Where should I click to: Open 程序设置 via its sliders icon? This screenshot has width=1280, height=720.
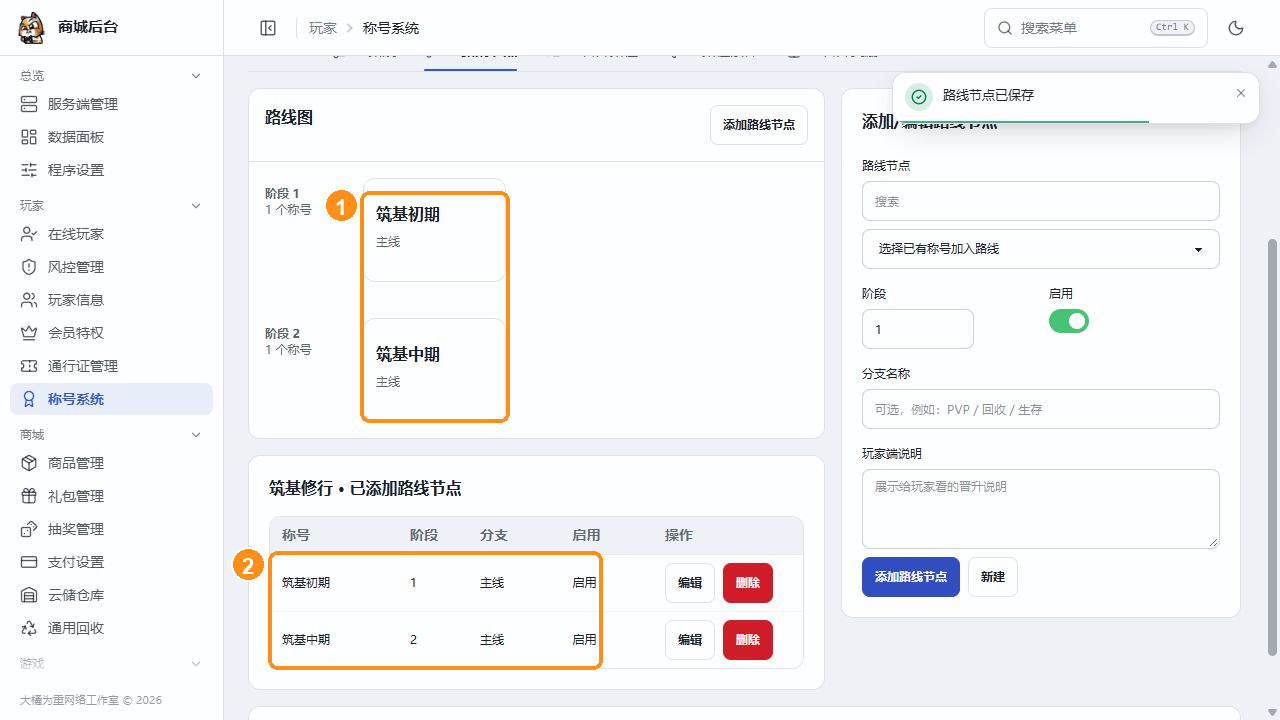coord(29,170)
